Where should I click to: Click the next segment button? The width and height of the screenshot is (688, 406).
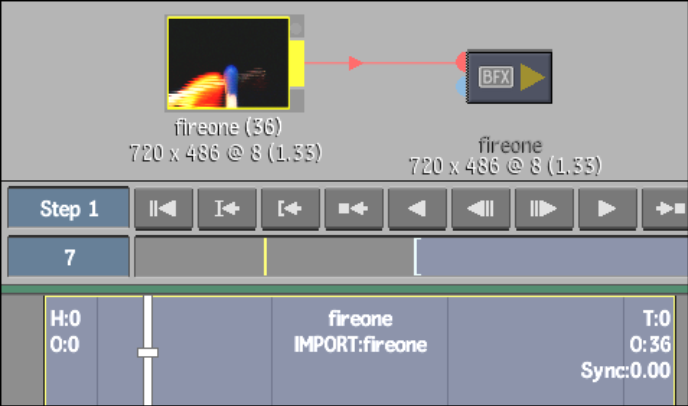pos(665,208)
